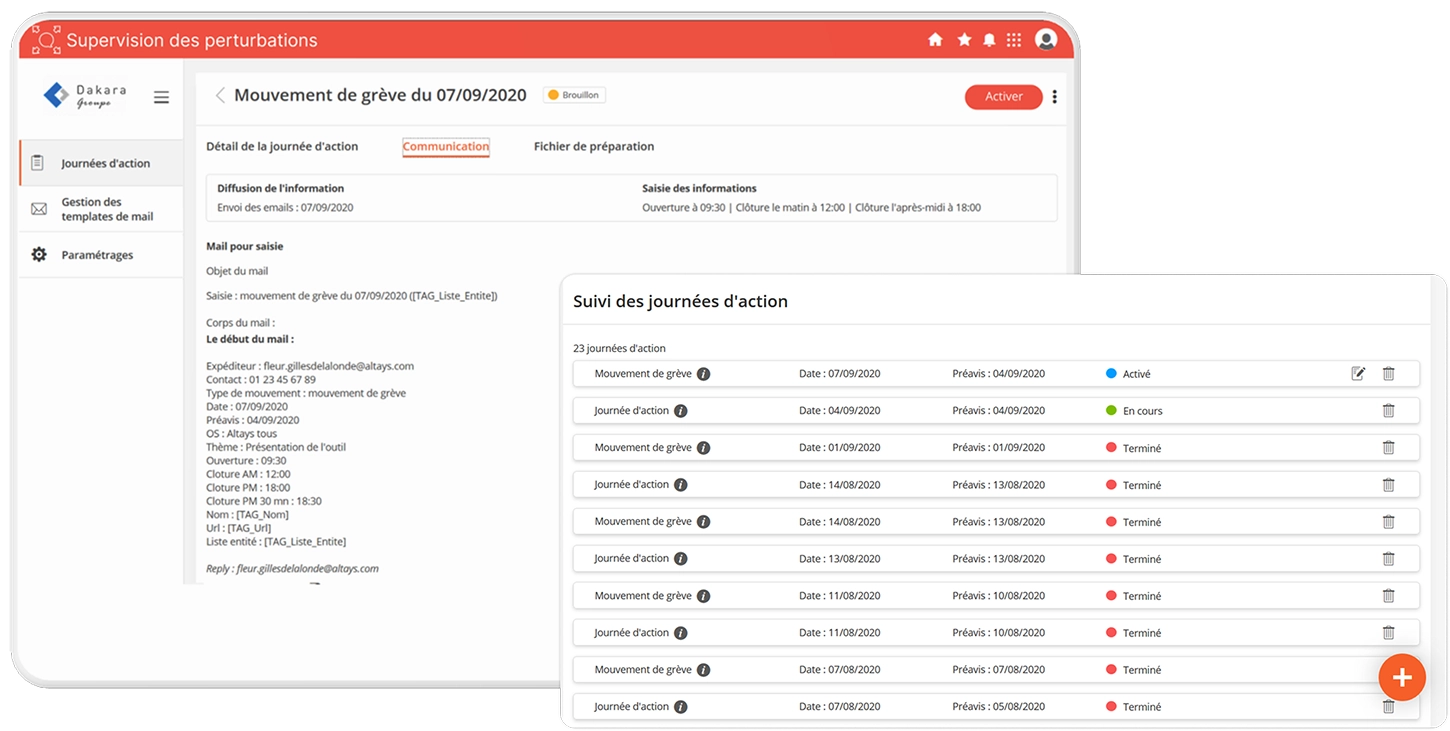Image resolution: width=1450 pixels, height=731 pixels.
Task: Open Paramétrages in the sidebar
Action: pos(96,255)
